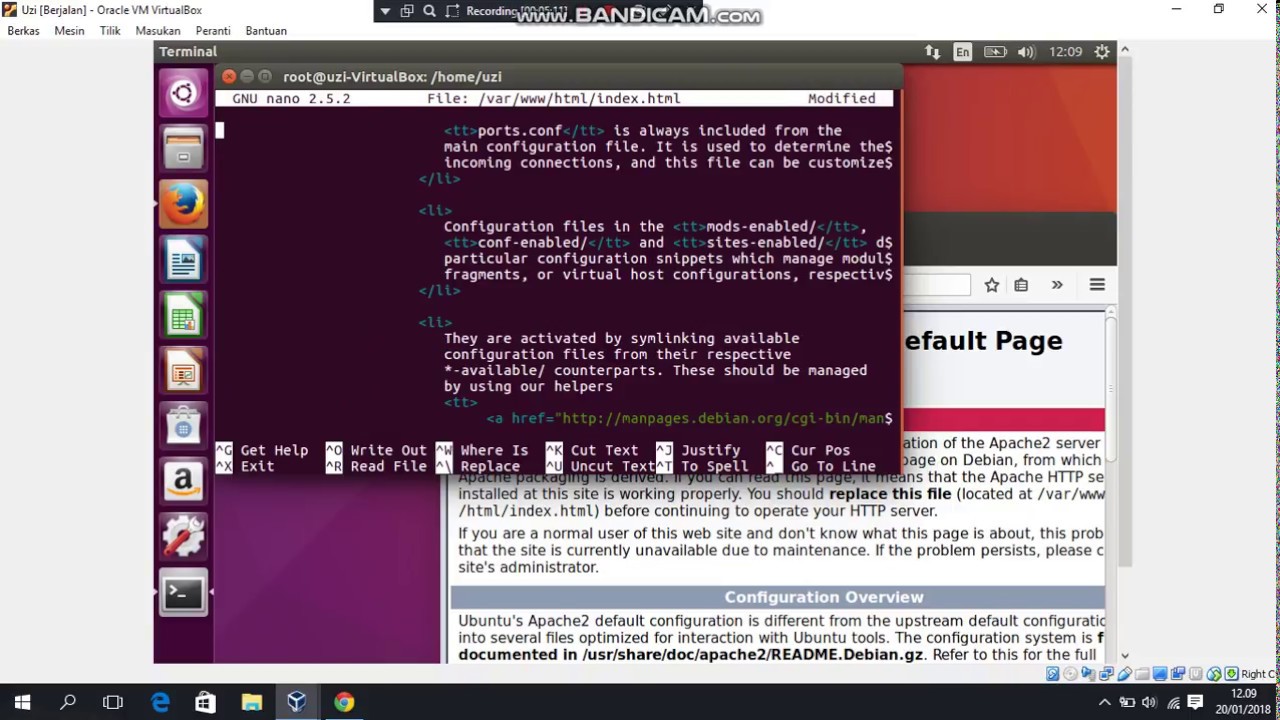Image resolution: width=1280 pixels, height=720 pixels.
Task: Open Windows volume tray icon
Action: [x=1150, y=702]
